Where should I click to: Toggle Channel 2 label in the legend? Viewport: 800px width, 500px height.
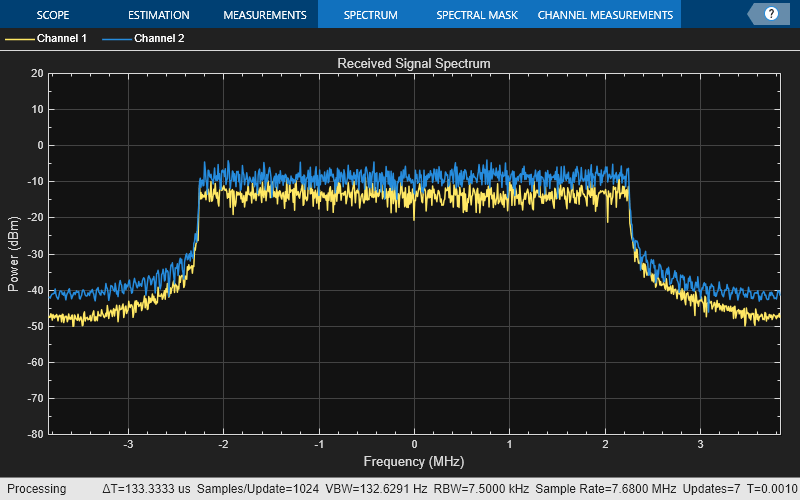159,39
